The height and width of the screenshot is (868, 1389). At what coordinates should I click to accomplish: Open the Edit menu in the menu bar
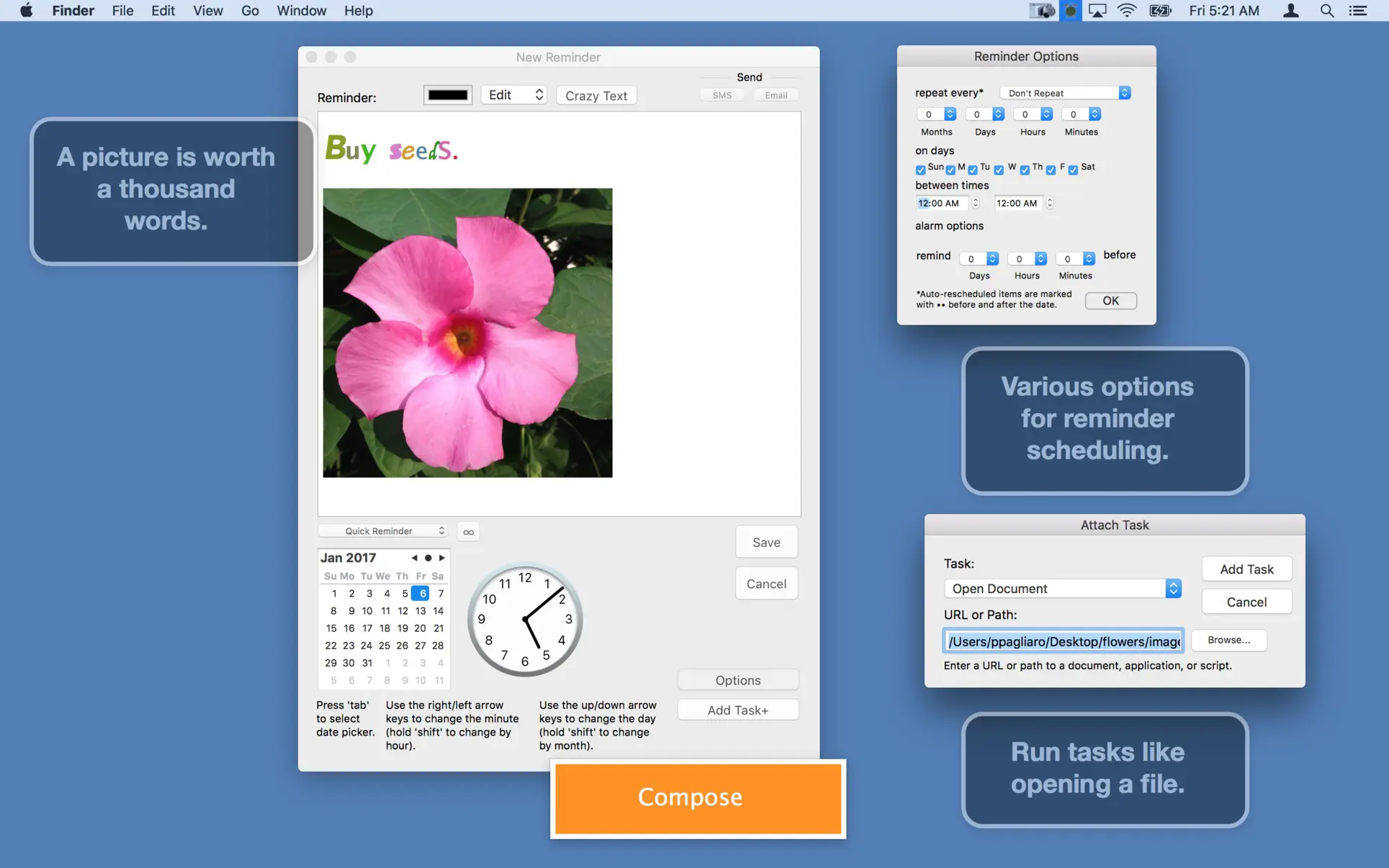click(162, 11)
